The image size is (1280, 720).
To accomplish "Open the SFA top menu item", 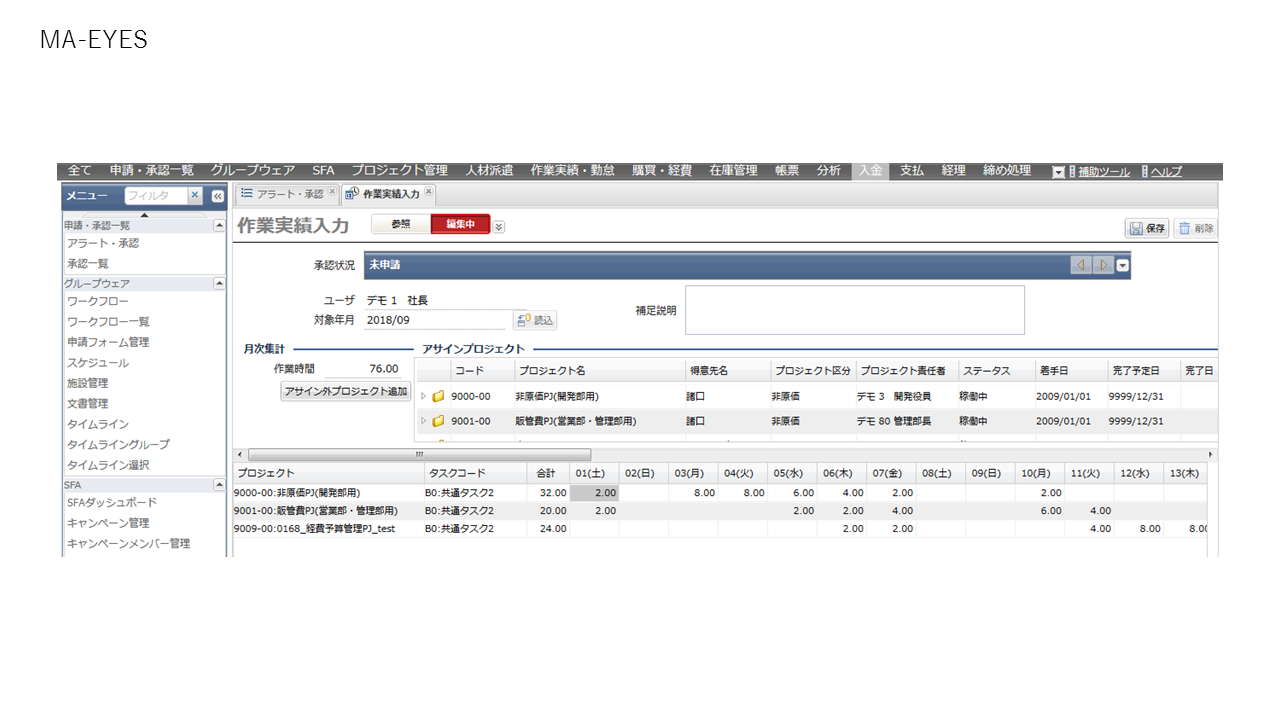I will coord(323,171).
